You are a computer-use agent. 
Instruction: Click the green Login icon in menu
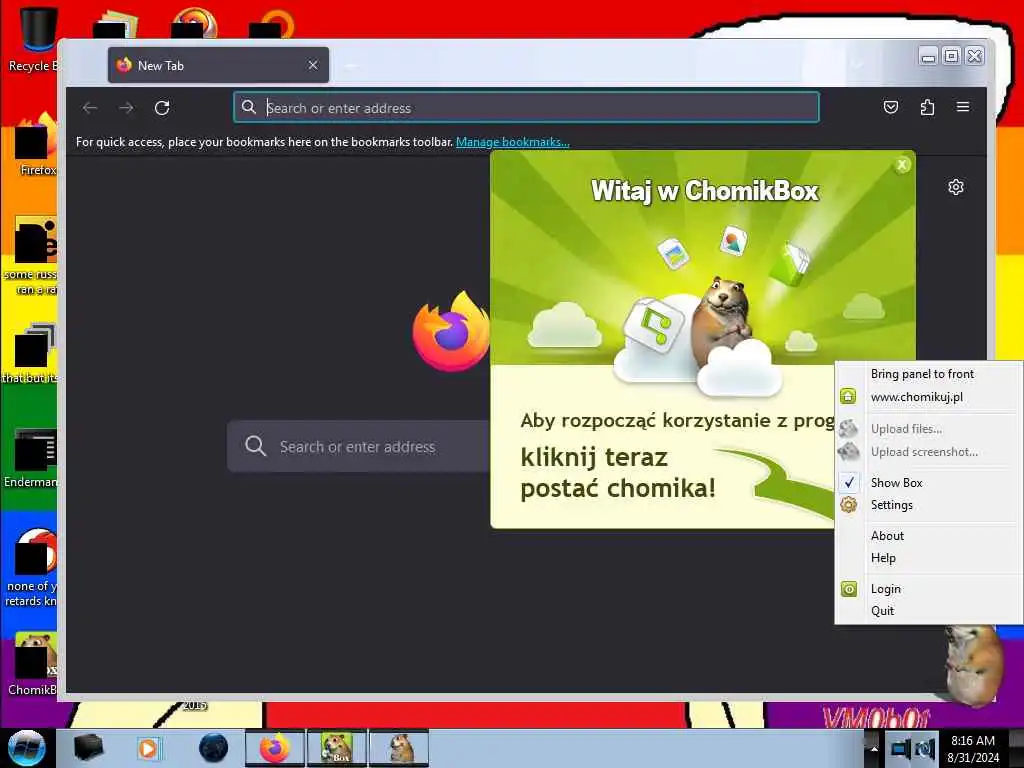click(848, 589)
